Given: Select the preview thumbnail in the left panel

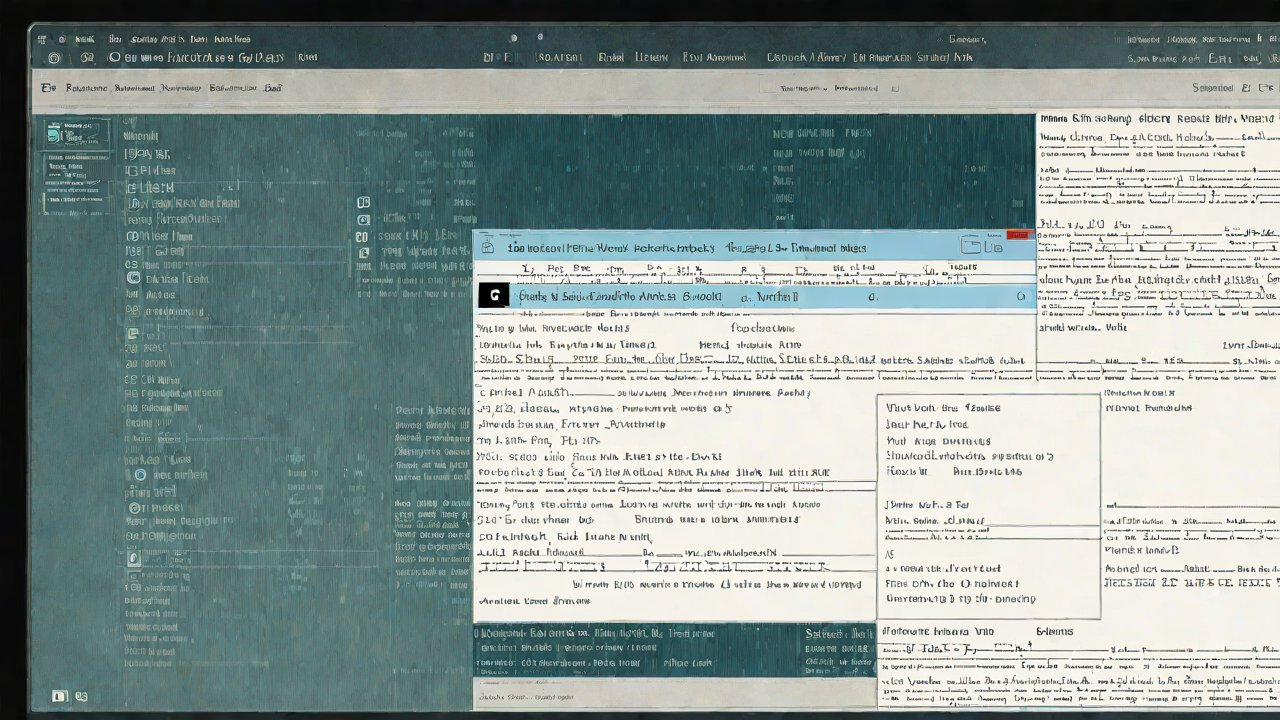Looking at the screenshot, I should [76, 134].
